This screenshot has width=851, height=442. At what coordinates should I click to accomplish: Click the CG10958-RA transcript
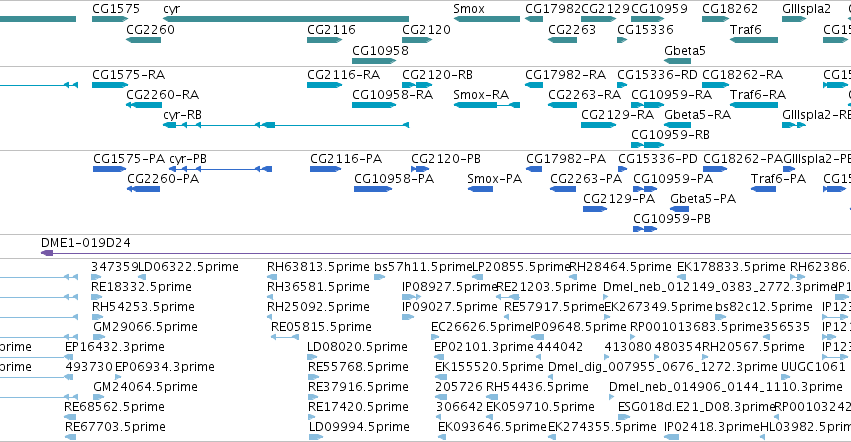pyautogui.click(x=374, y=105)
